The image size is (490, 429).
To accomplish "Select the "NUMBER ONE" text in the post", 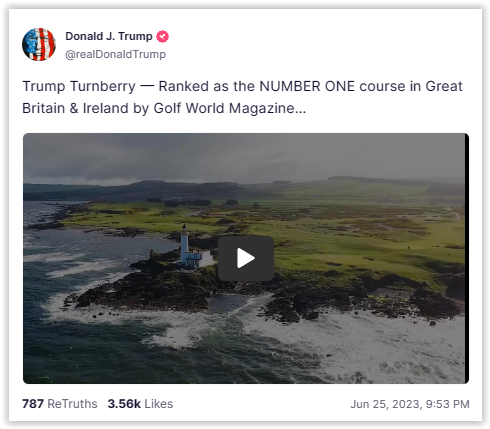I will pos(307,86).
